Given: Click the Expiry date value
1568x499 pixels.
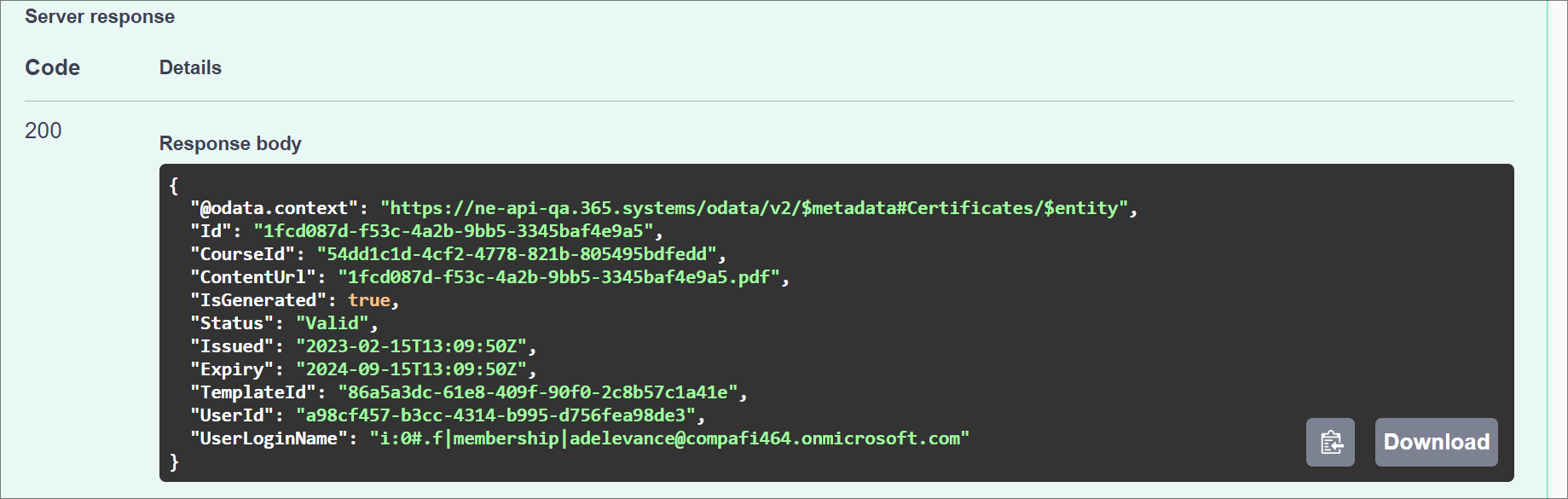Looking at the screenshot, I should (x=411, y=369).
